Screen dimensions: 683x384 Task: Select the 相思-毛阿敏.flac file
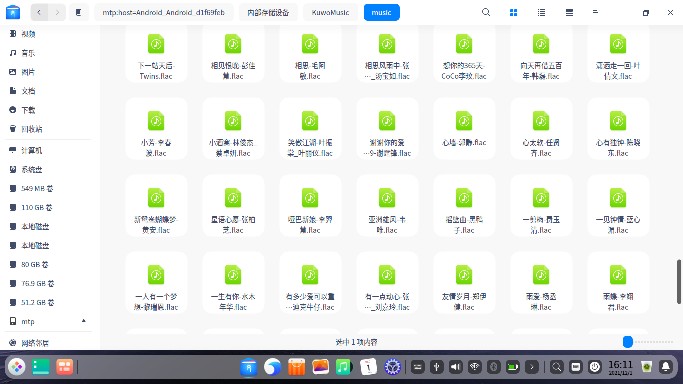pos(310,53)
